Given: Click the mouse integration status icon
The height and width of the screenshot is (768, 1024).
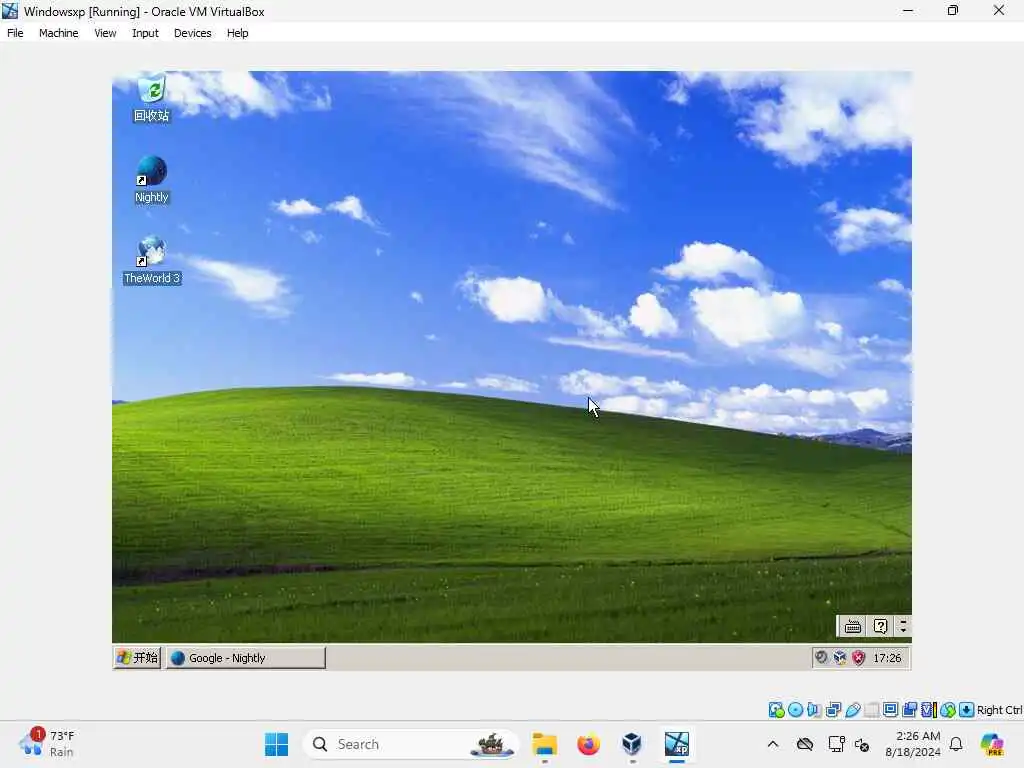Looking at the screenshot, I should click(948, 710).
